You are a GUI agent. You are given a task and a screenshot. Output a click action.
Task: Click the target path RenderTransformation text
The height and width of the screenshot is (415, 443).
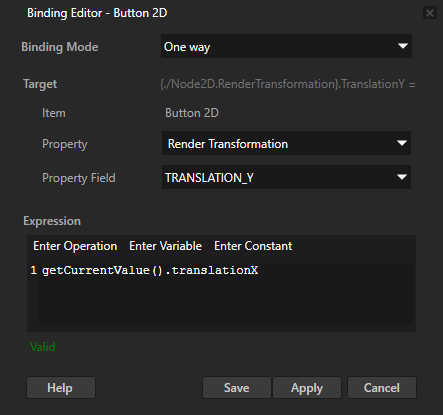pyautogui.click(x=288, y=84)
